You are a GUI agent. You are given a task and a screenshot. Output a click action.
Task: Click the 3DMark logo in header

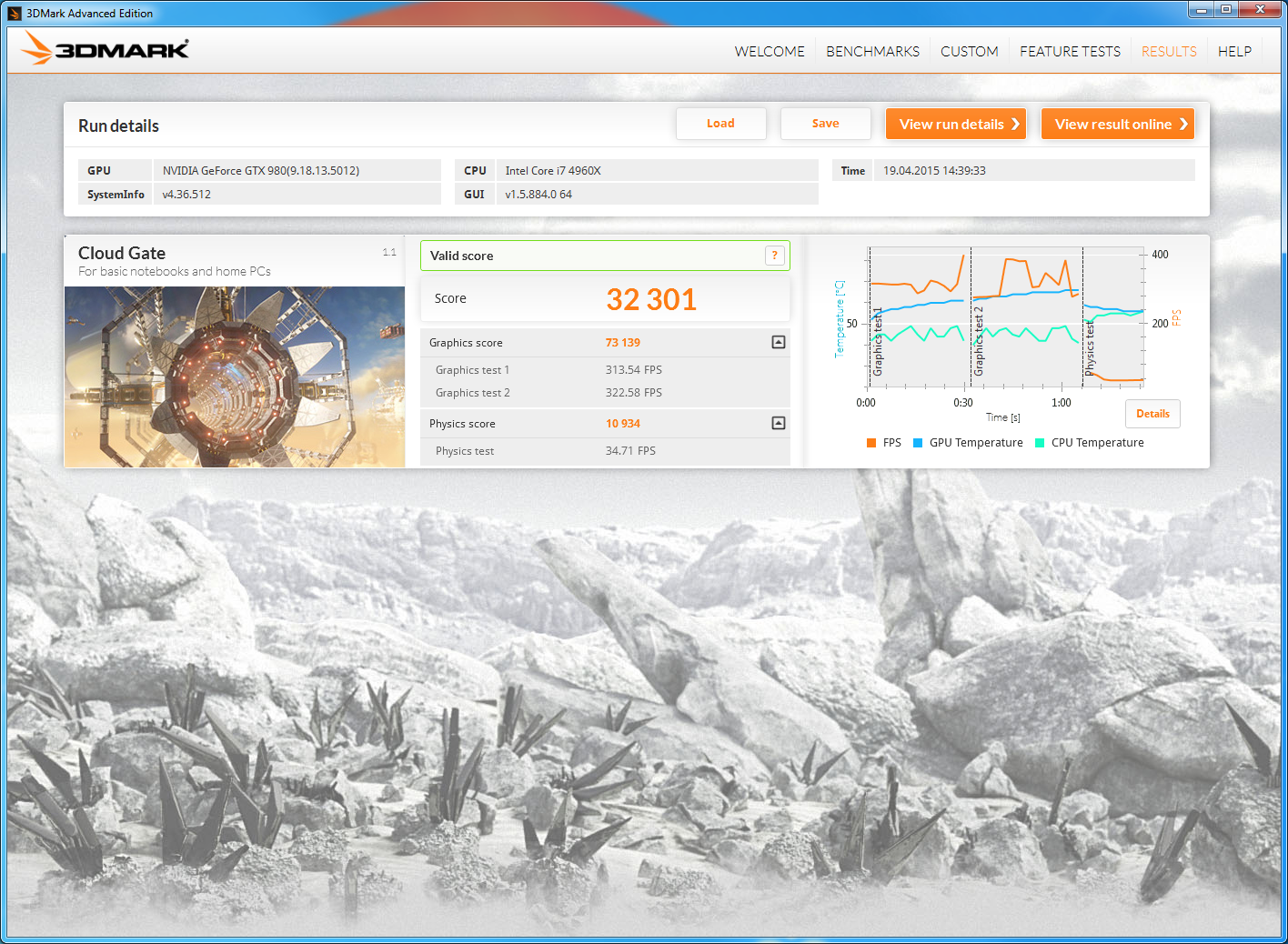pyautogui.click(x=105, y=49)
